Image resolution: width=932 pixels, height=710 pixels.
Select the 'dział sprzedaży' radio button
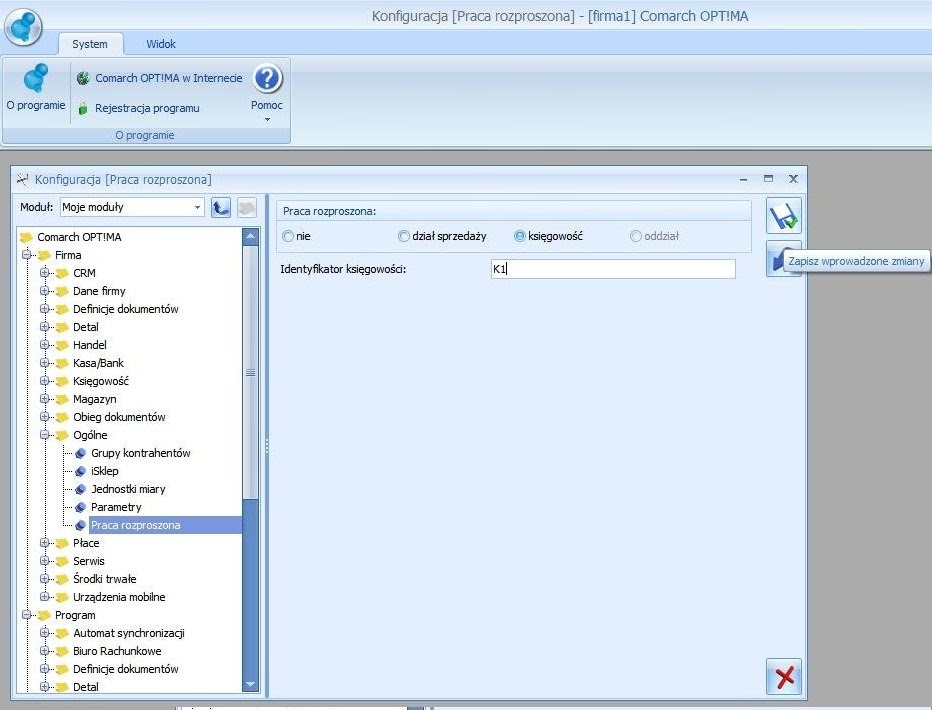(404, 236)
